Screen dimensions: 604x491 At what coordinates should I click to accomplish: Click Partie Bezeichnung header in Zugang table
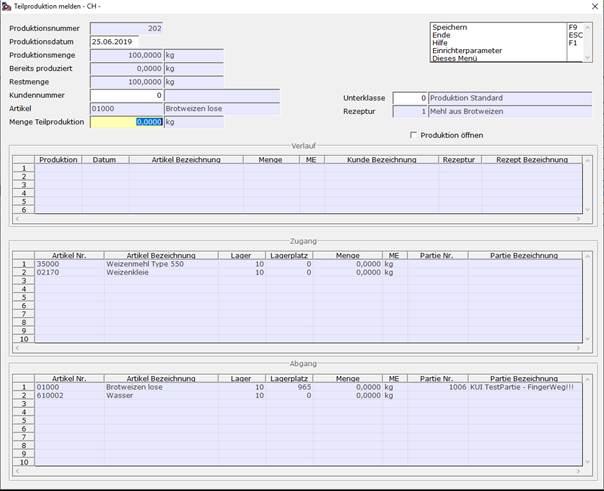(x=525, y=255)
